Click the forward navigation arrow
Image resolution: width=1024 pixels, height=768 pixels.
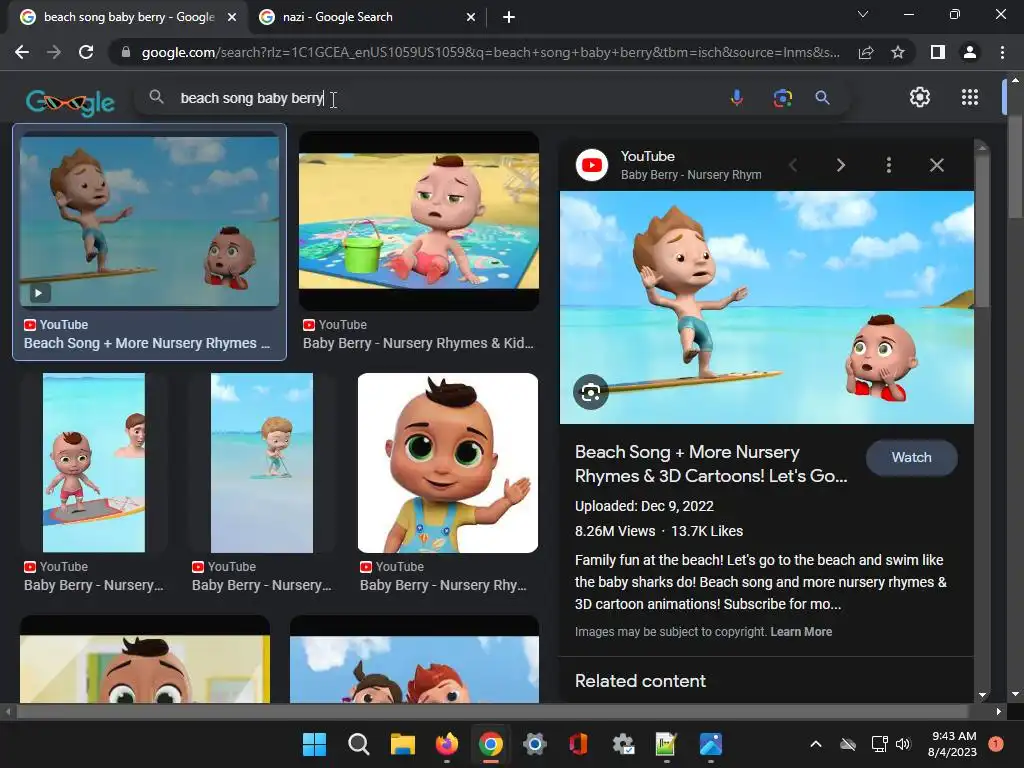point(54,52)
